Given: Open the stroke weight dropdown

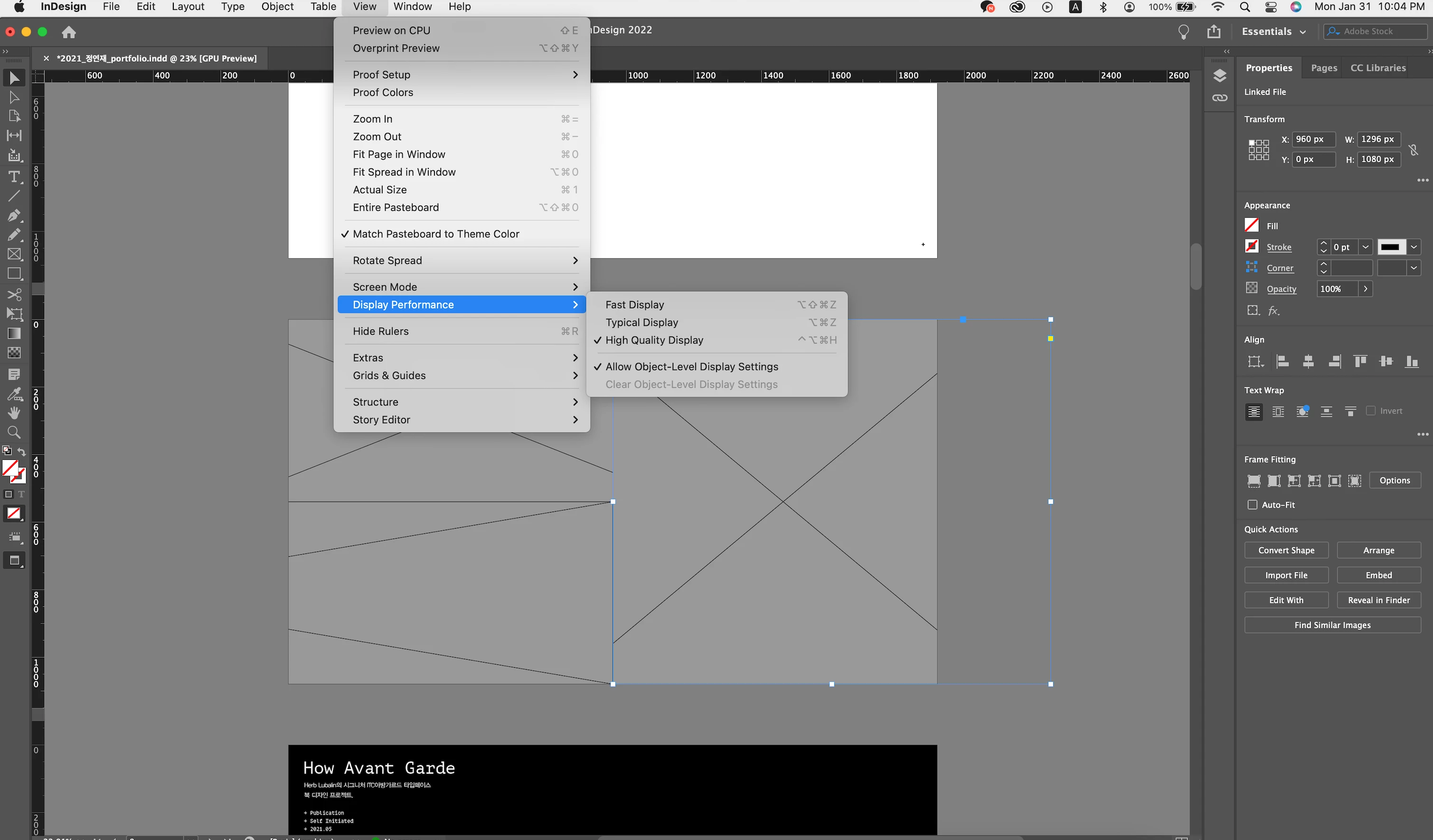Looking at the screenshot, I should pos(1365,247).
